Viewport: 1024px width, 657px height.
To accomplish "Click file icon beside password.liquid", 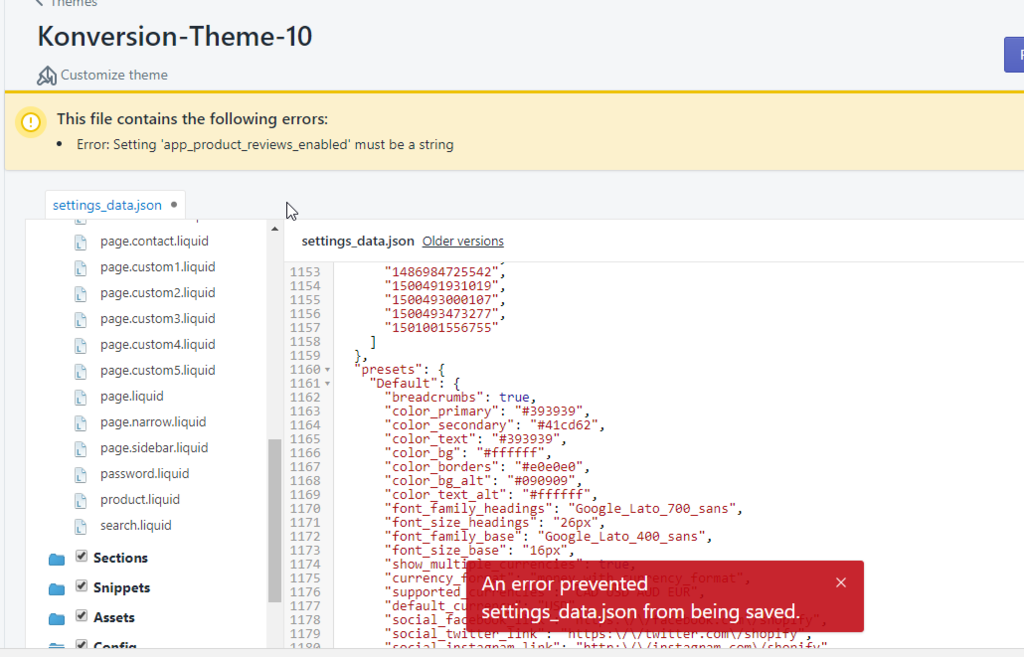I will [x=80, y=475].
